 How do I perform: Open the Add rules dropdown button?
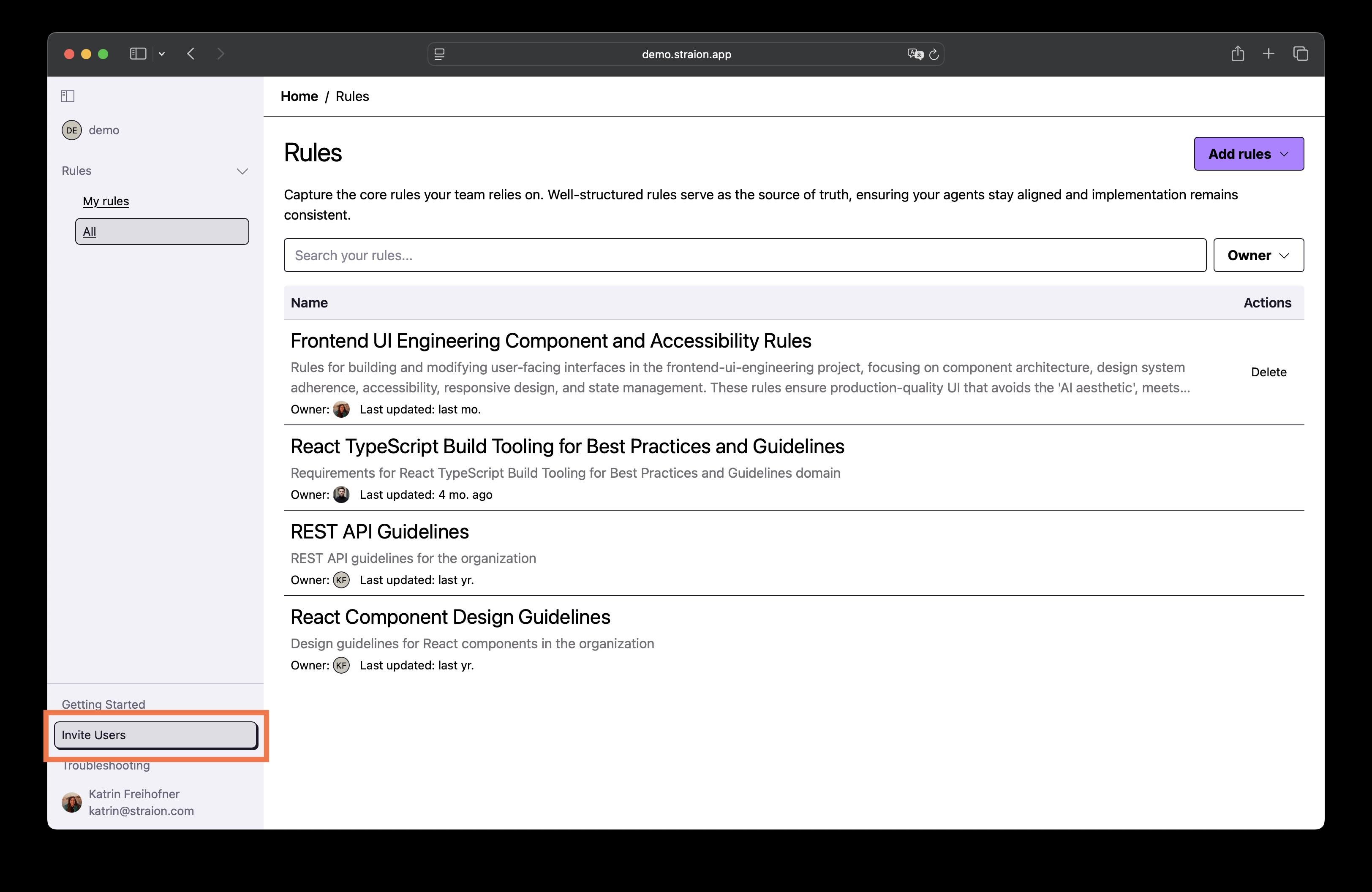coord(1249,154)
